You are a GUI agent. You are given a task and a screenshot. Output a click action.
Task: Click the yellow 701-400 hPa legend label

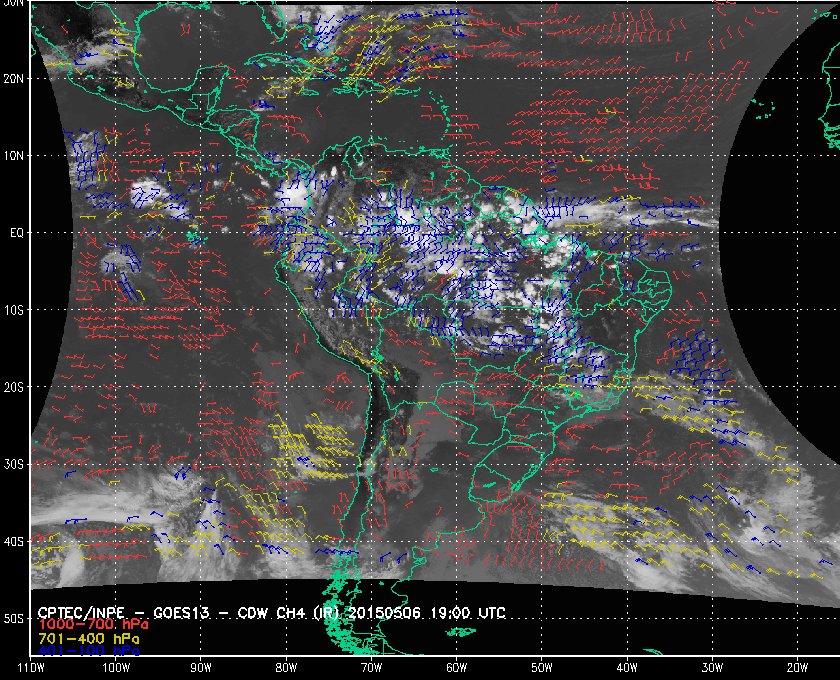pyautogui.click(x=87, y=637)
